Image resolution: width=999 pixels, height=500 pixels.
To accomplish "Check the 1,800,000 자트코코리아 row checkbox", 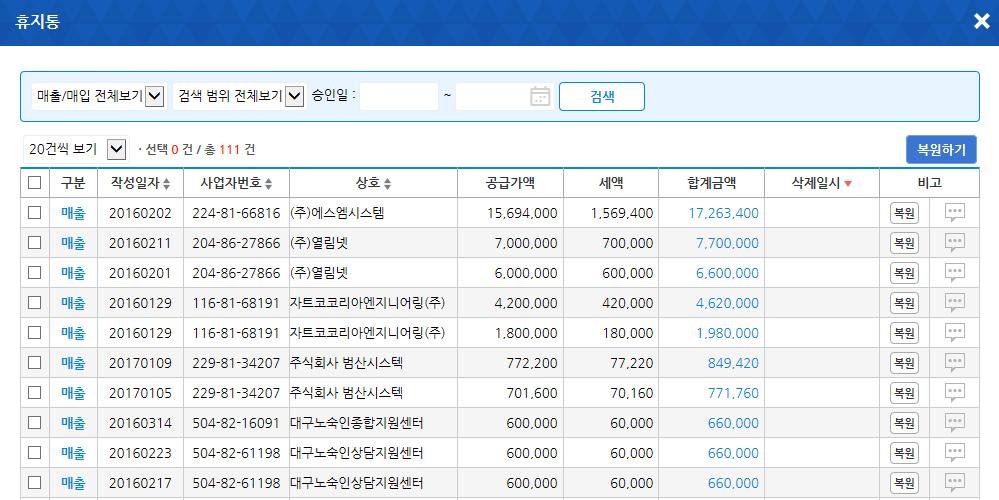I will [34, 332].
